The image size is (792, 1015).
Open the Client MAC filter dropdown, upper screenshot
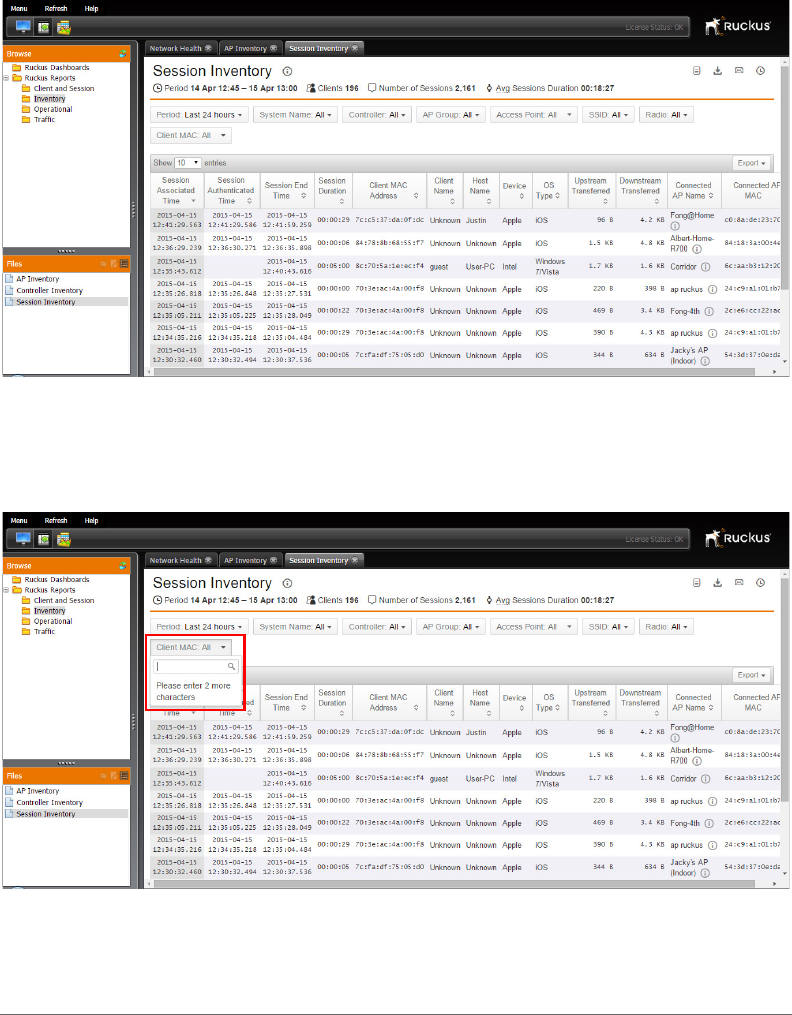(x=191, y=135)
